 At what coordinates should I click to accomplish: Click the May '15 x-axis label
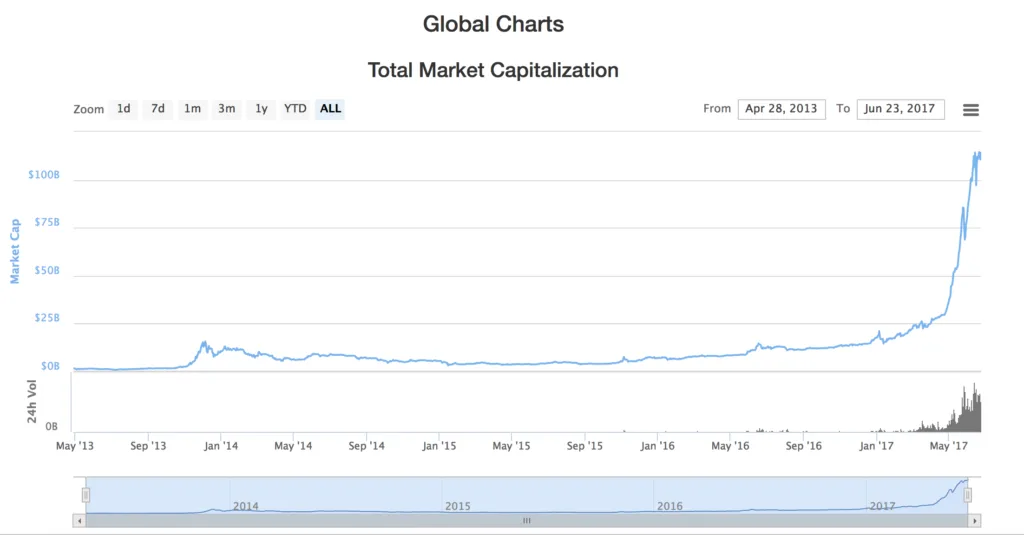[511, 446]
